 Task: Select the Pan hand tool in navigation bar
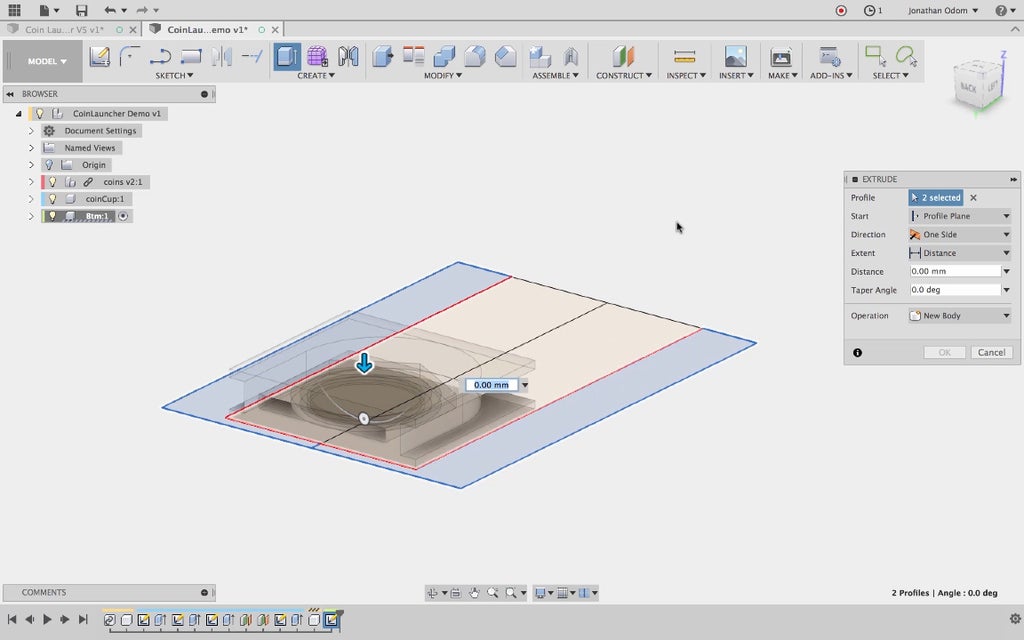point(474,593)
